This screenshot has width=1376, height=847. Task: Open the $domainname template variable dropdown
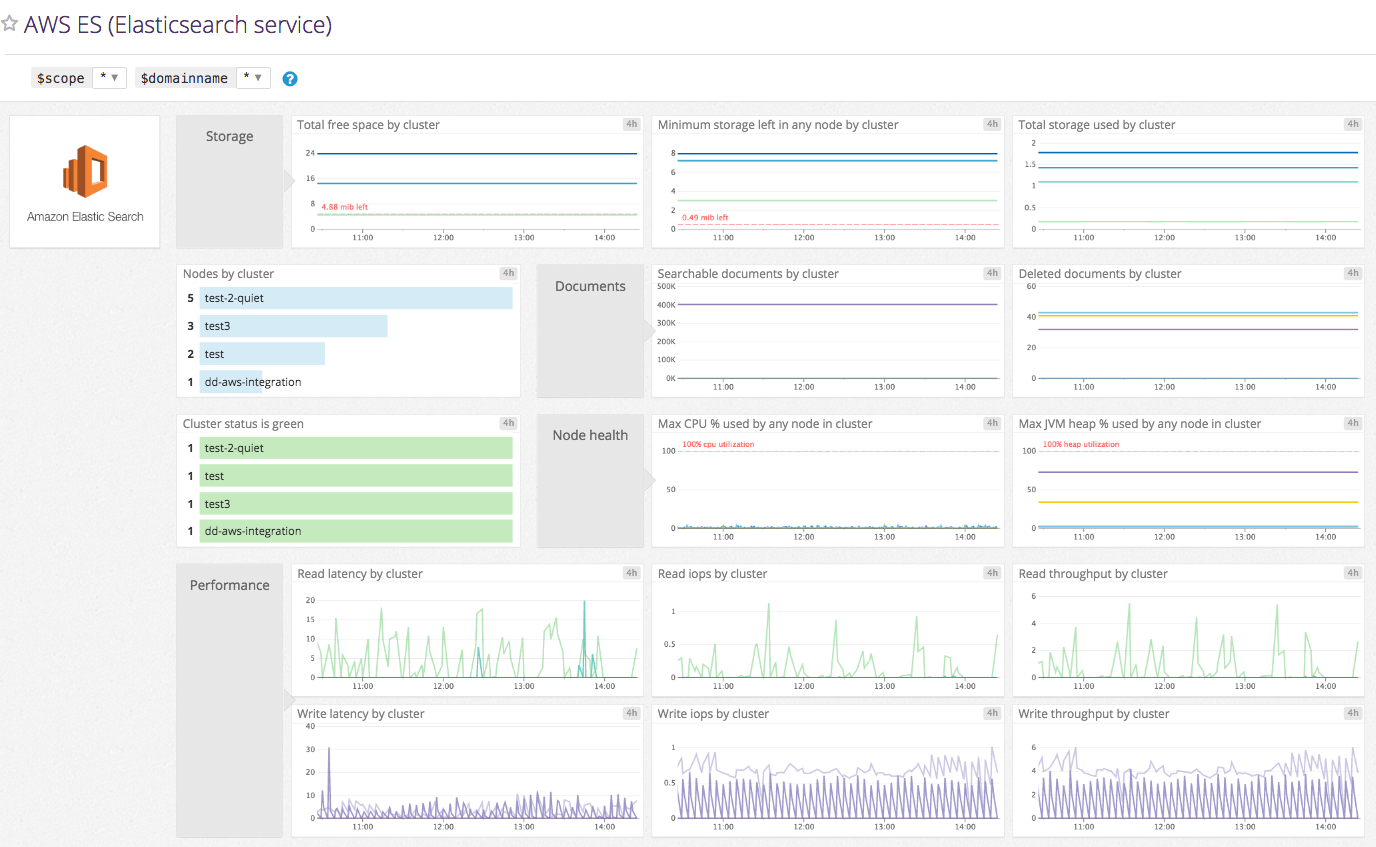coord(253,77)
